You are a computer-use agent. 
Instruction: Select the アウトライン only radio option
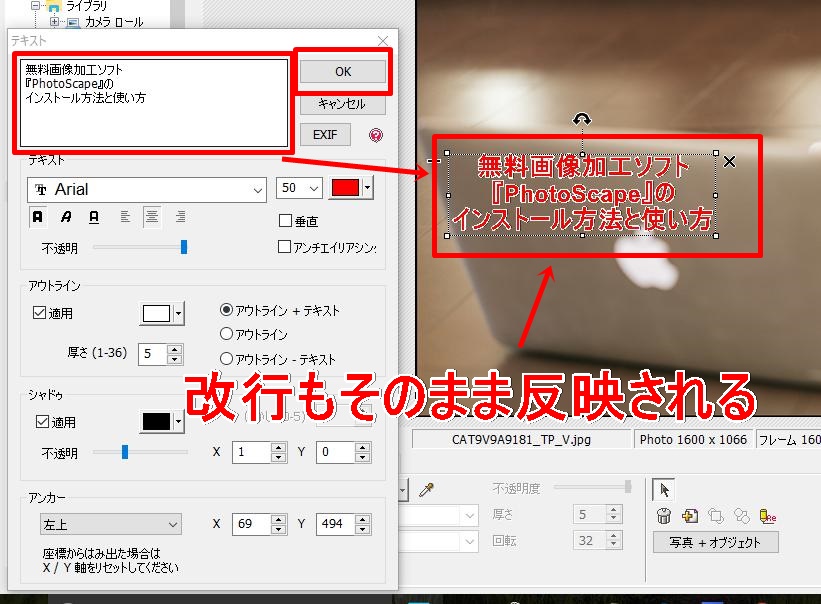pyautogui.click(x=226, y=333)
